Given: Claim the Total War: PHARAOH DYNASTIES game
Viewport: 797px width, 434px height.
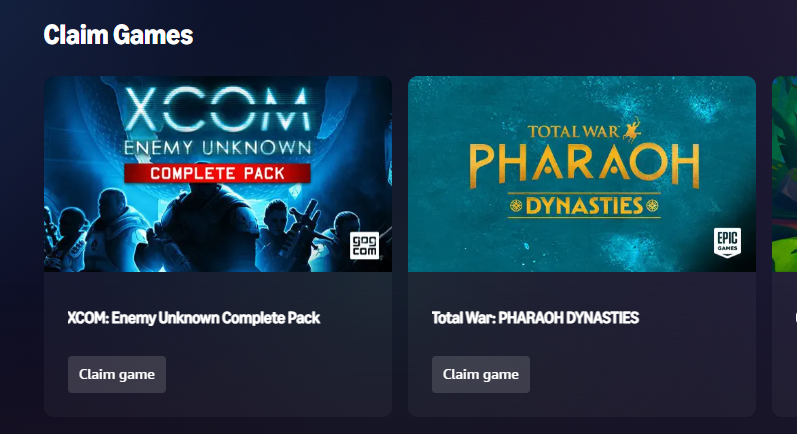Looking at the screenshot, I should pos(481,375).
